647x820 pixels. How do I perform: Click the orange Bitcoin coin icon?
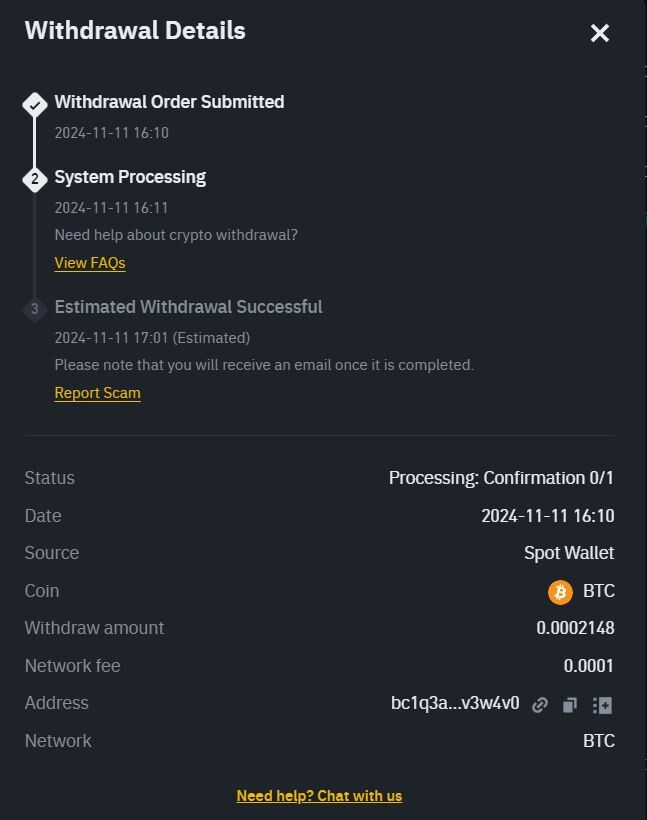point(560,593)
